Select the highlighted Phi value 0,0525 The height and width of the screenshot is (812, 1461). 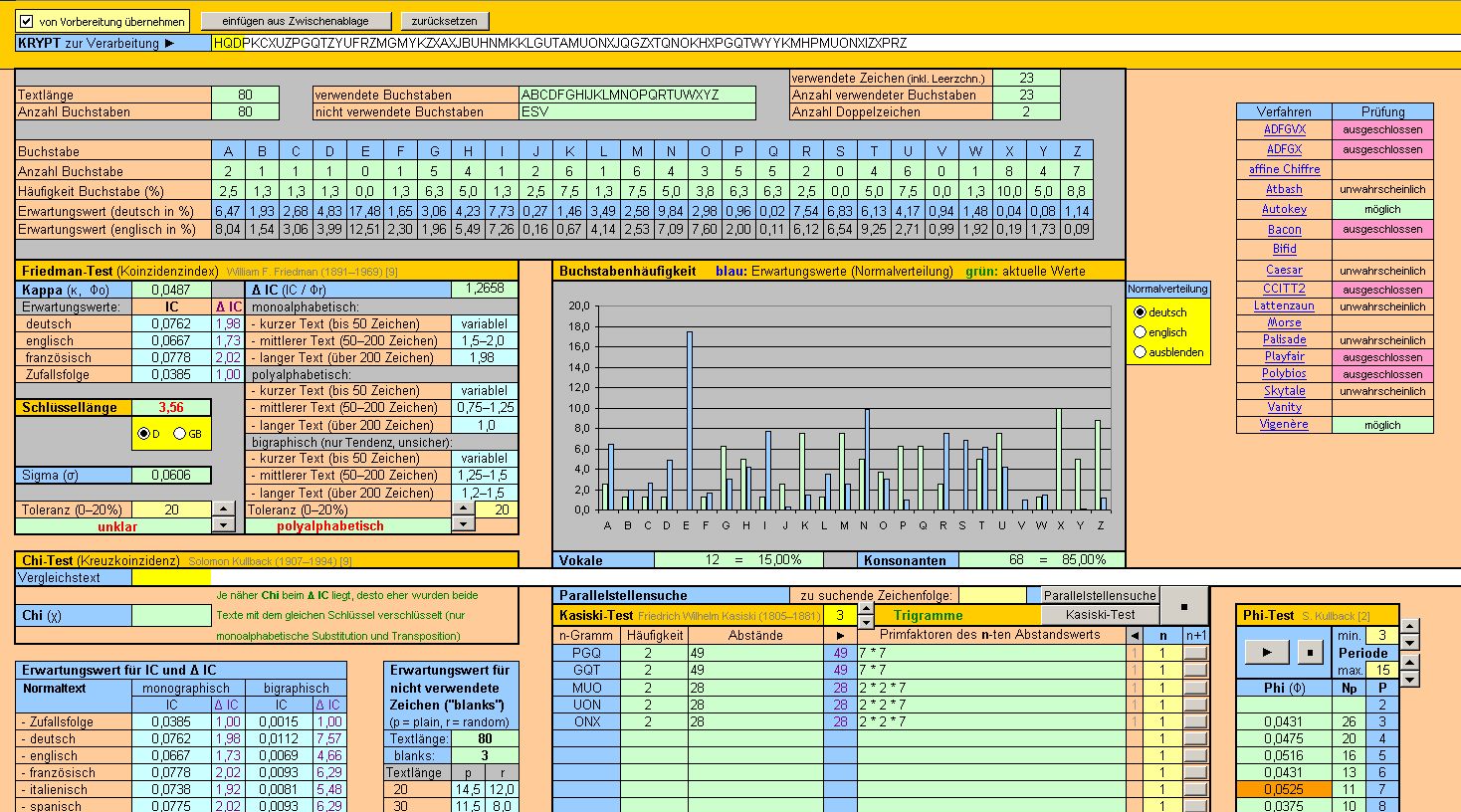tap(1283, 789)
